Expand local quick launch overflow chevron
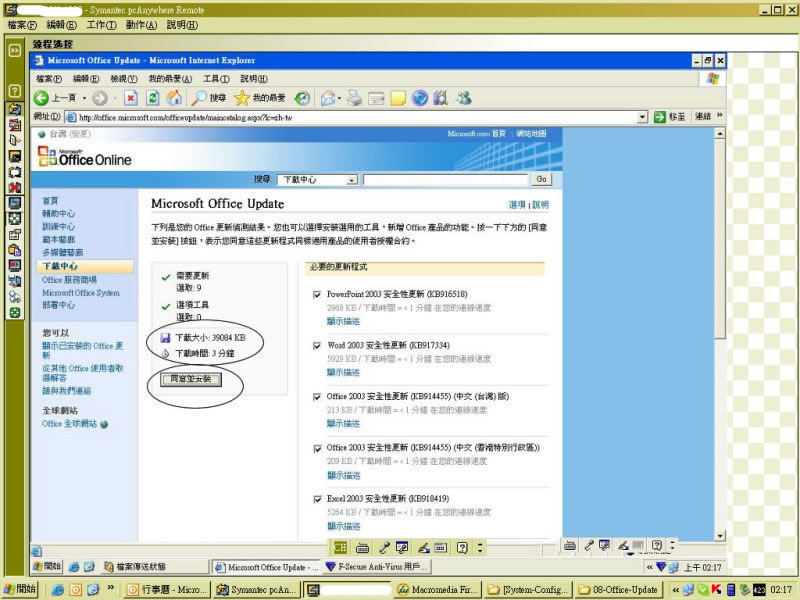 pos(110,588)
